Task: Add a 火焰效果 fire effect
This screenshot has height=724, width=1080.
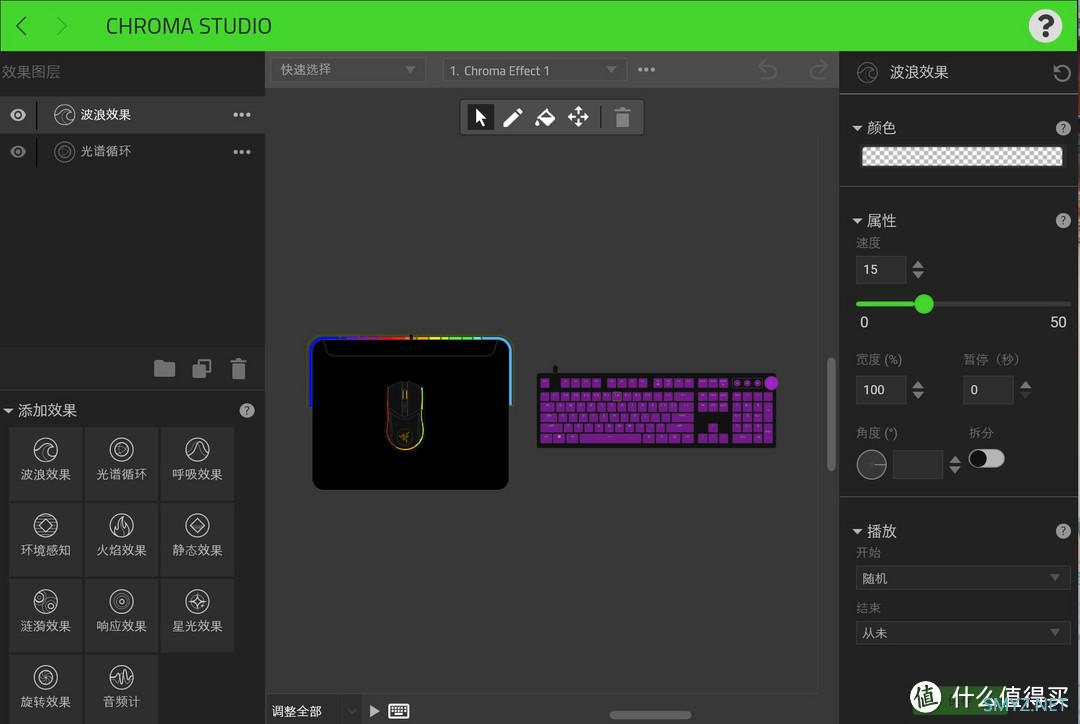Action: (x=121, y=537)
